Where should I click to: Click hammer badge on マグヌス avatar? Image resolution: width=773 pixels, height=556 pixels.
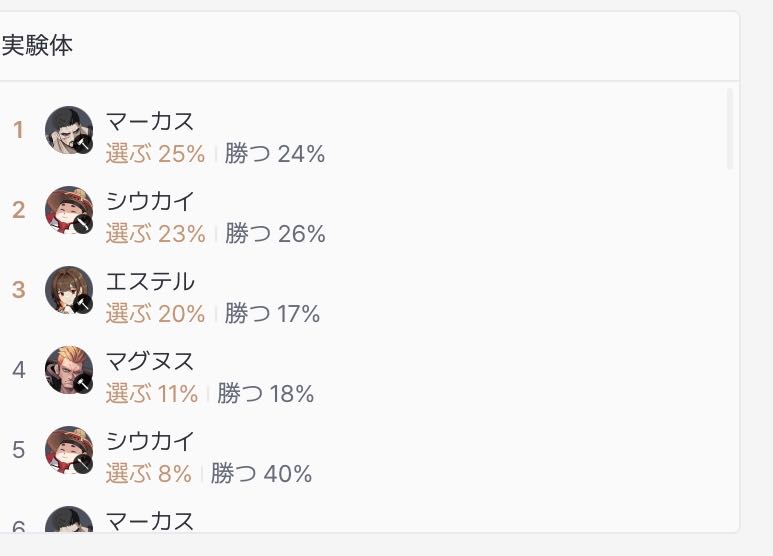tap(83, 384)
